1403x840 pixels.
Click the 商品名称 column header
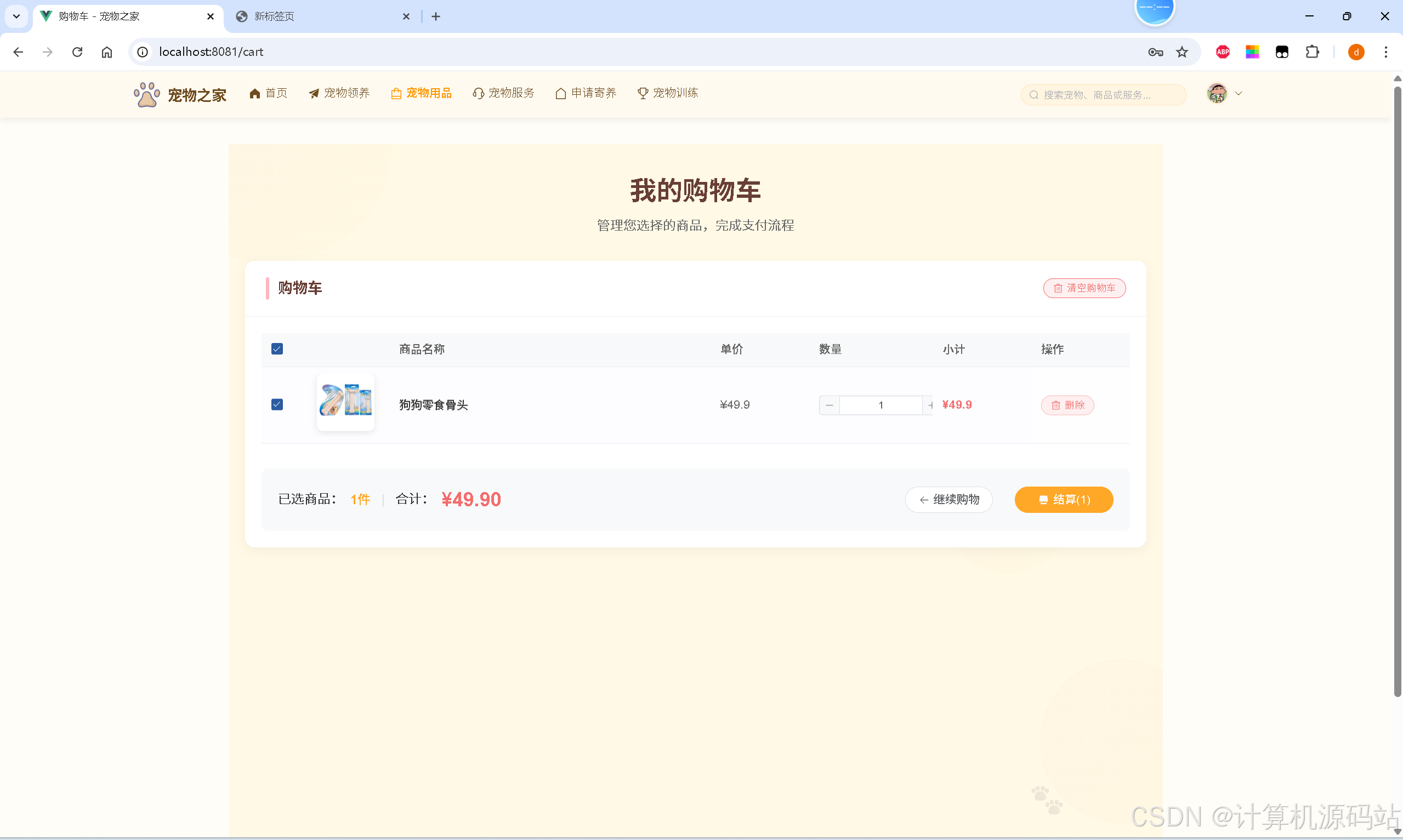click(422, 349)
